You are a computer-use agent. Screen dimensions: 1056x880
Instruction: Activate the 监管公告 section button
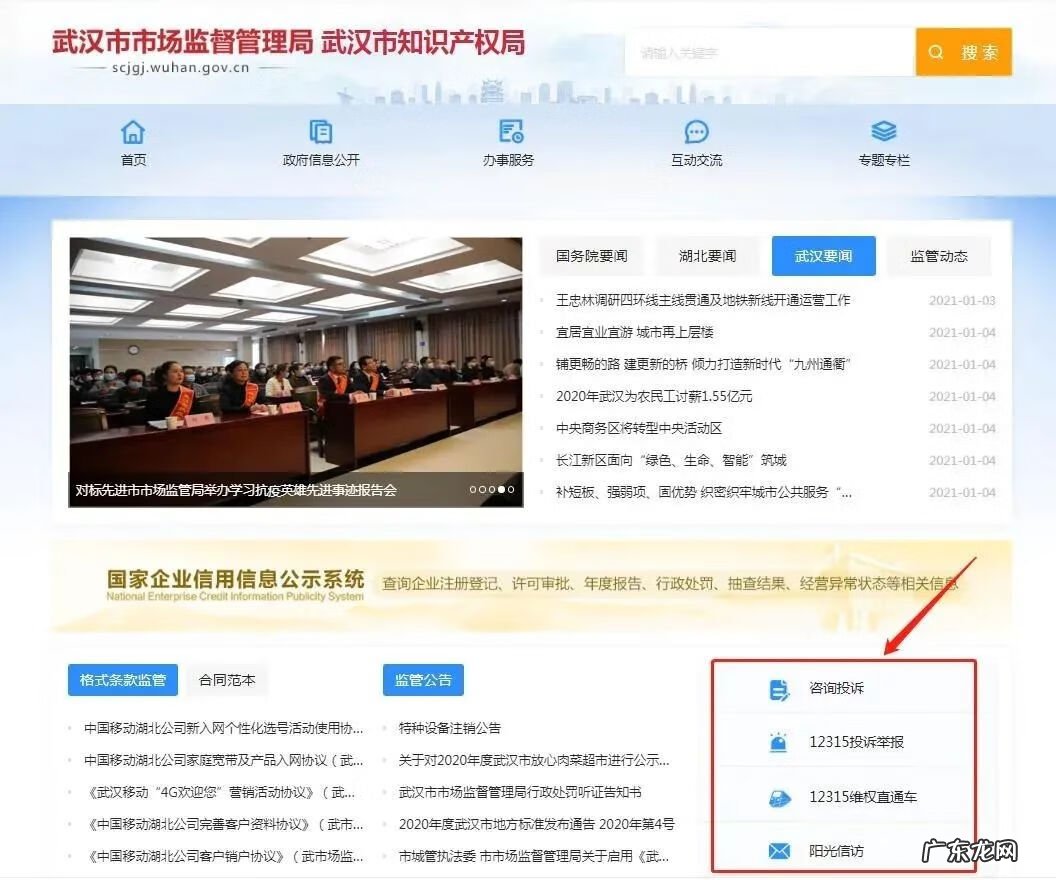click(421, 680)
